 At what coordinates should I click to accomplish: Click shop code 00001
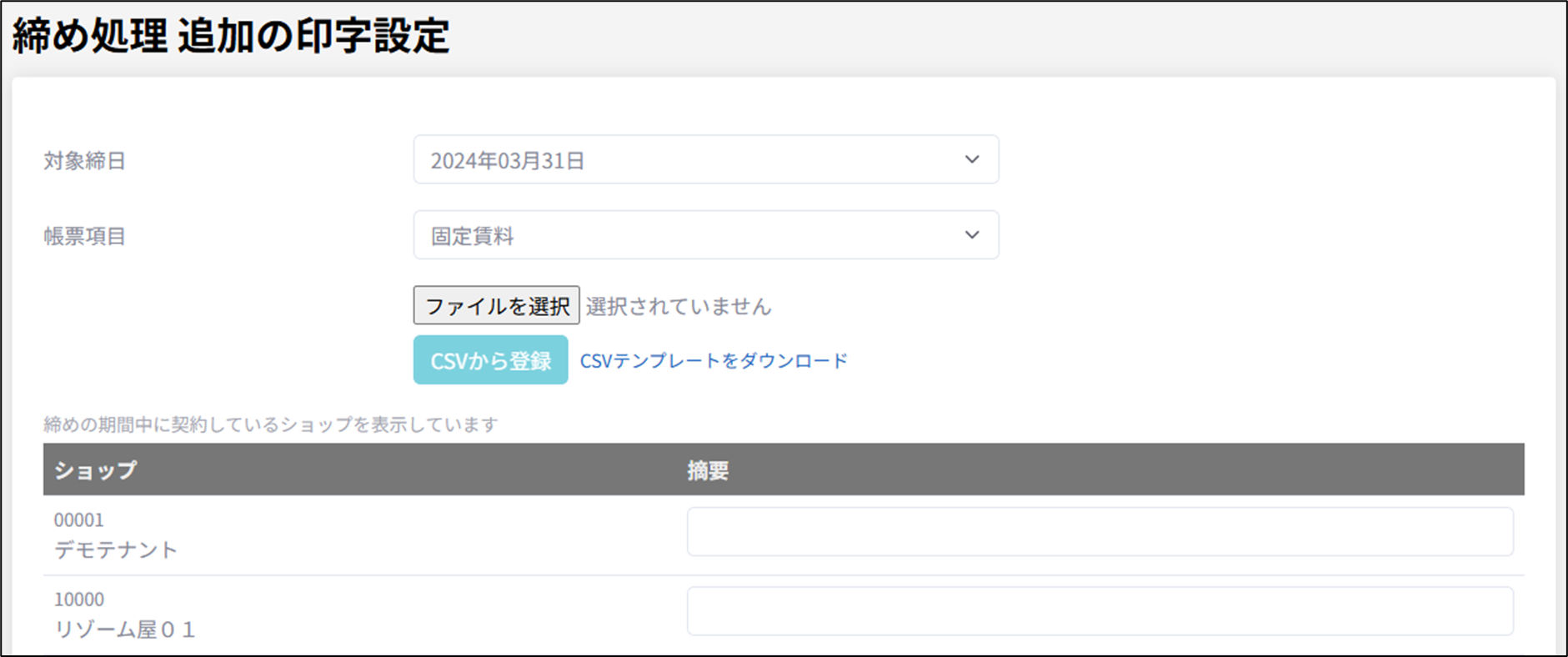pyautogui.click(x=79, y=520)
